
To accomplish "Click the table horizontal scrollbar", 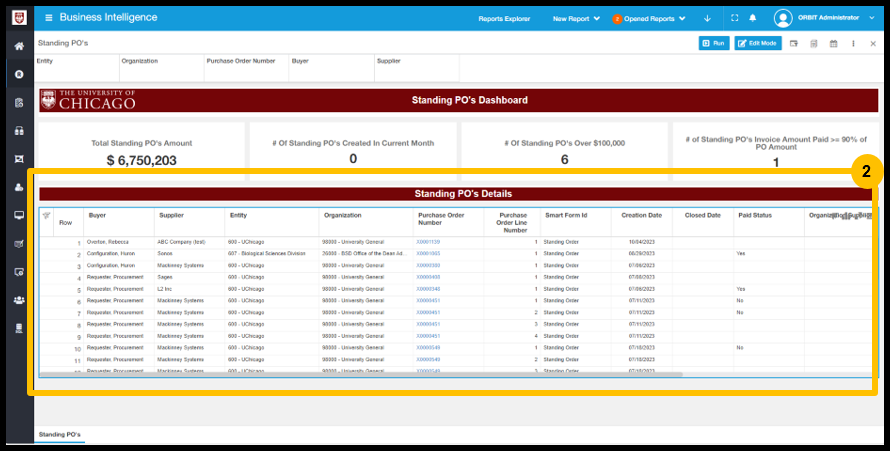I will point(361,374).
